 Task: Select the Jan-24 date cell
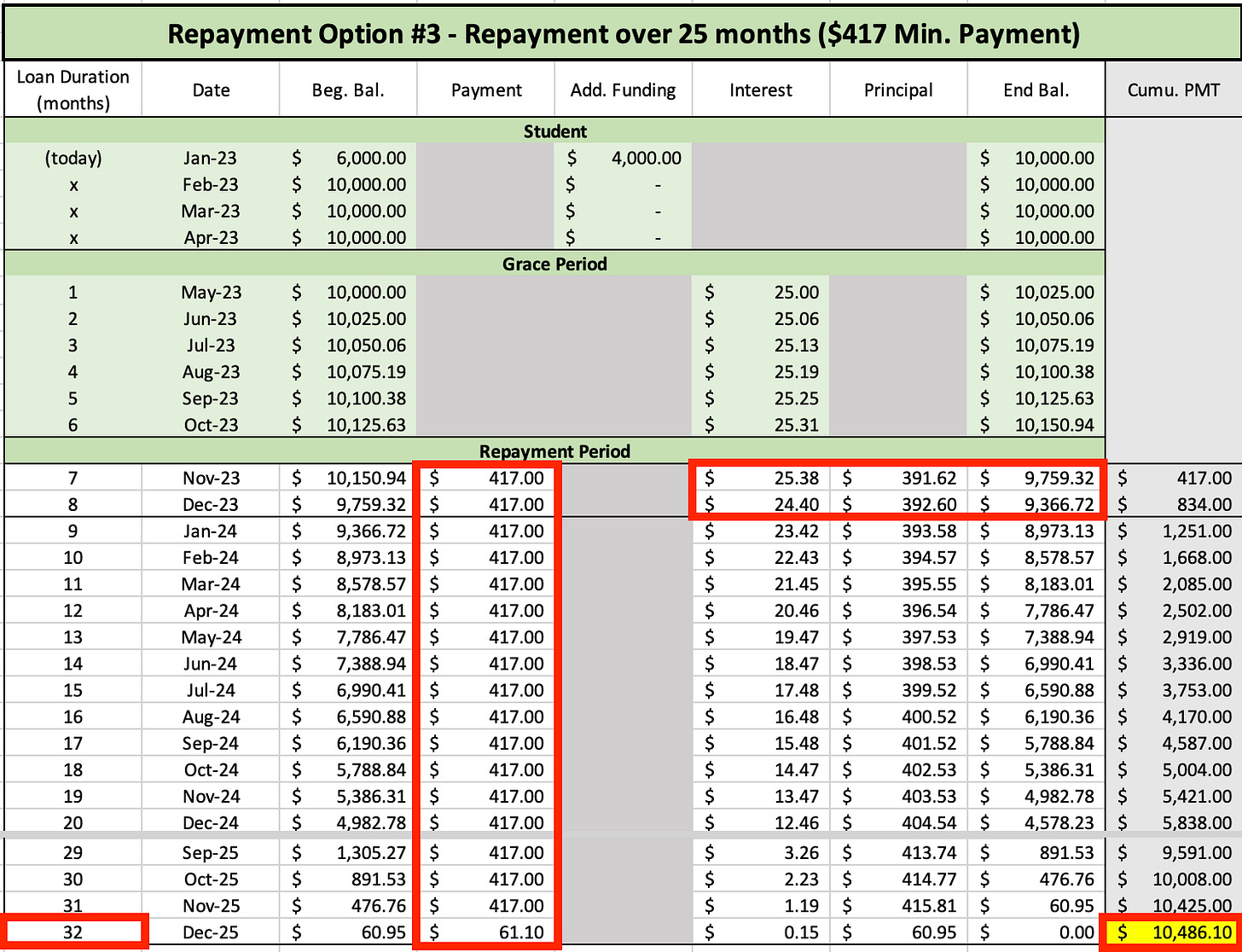pyautogui.click(x=211, y=531)
